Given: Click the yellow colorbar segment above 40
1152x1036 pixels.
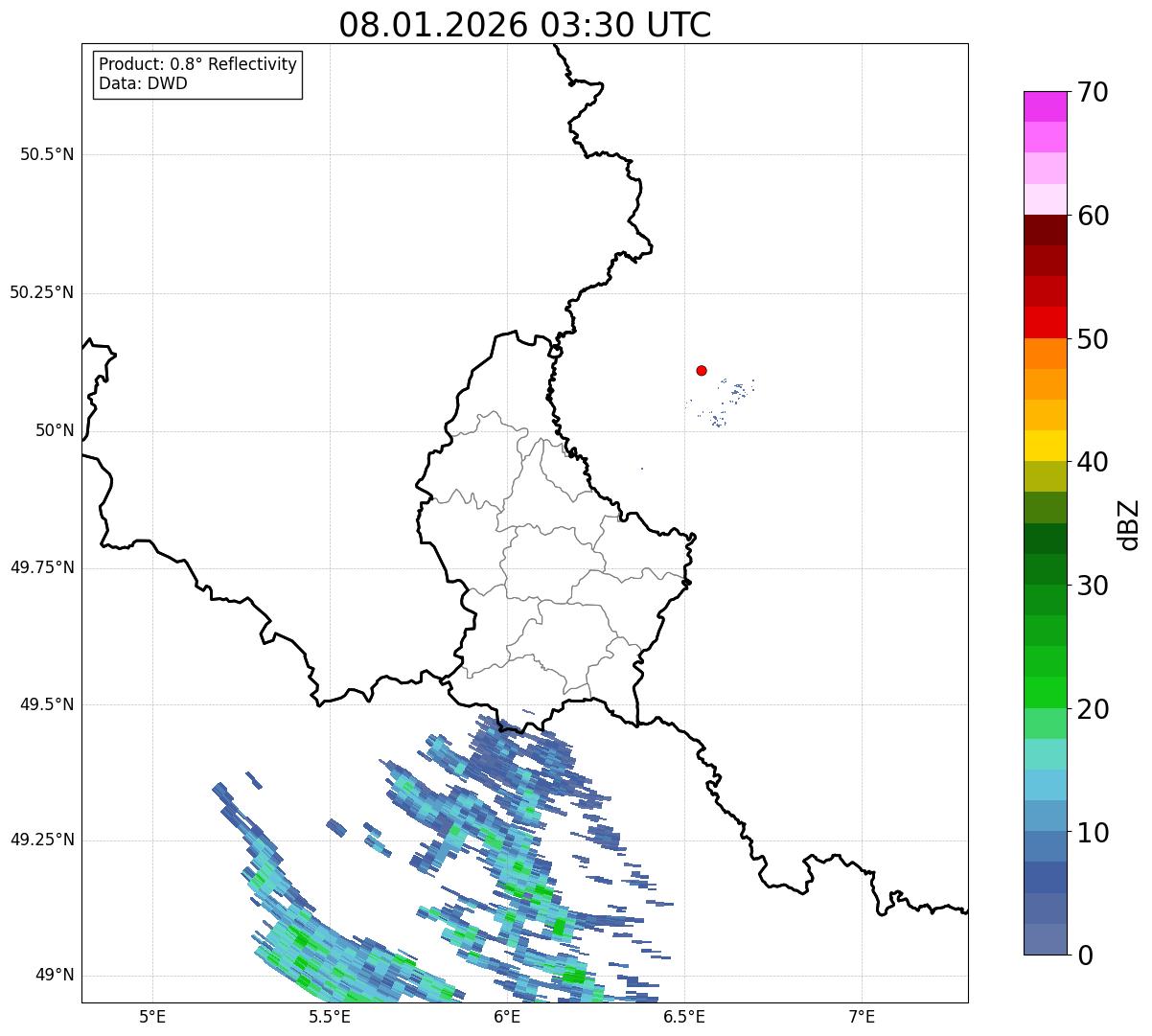Looking at the screenshot, I should pos(1046,446).
